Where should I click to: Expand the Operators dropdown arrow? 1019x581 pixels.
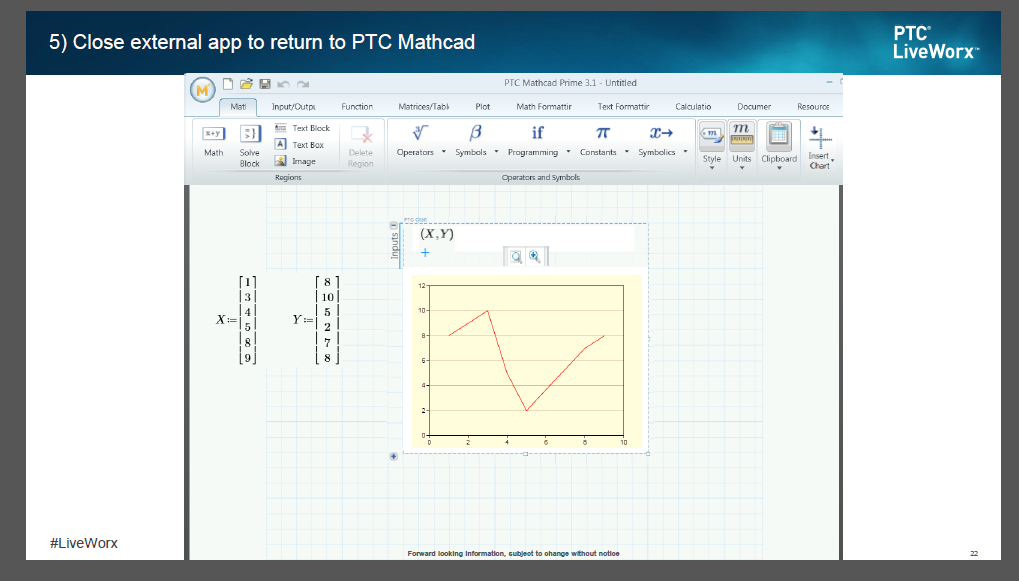pos(444,152)
